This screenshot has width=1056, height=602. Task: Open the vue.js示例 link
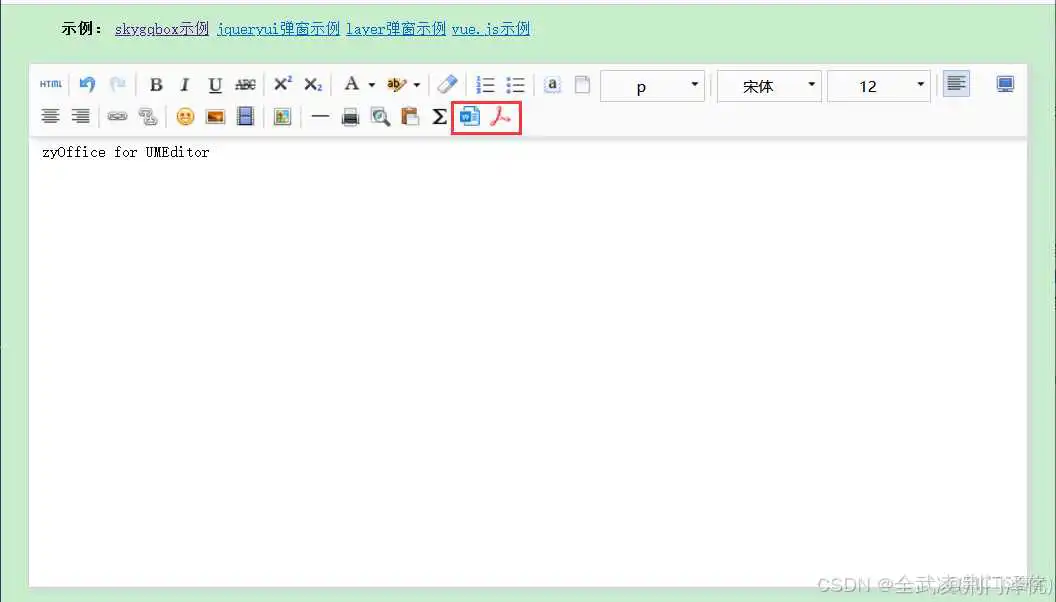491,29
